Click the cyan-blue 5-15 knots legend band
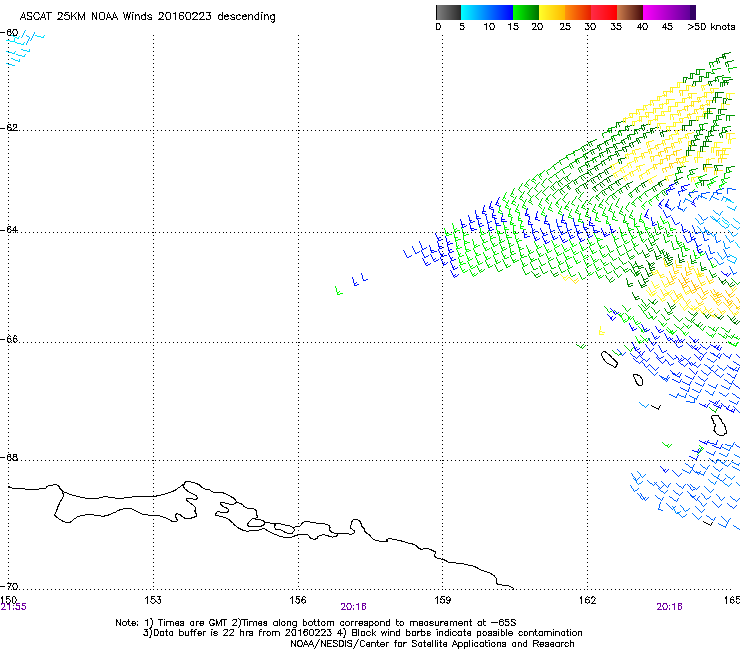The width and height of the screenshot is (740, 650). click(487, 12)
